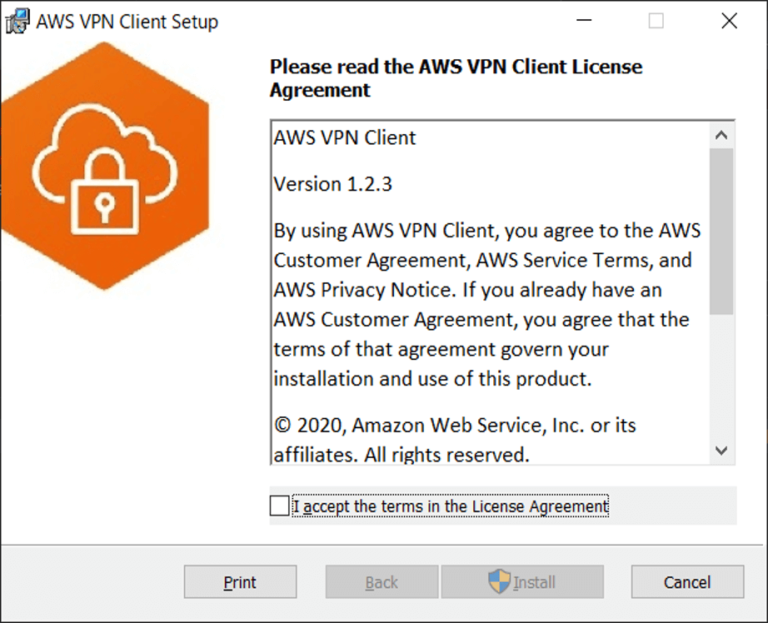
Task: Click the installer icon in the title bar
Action: pos(17,22)
